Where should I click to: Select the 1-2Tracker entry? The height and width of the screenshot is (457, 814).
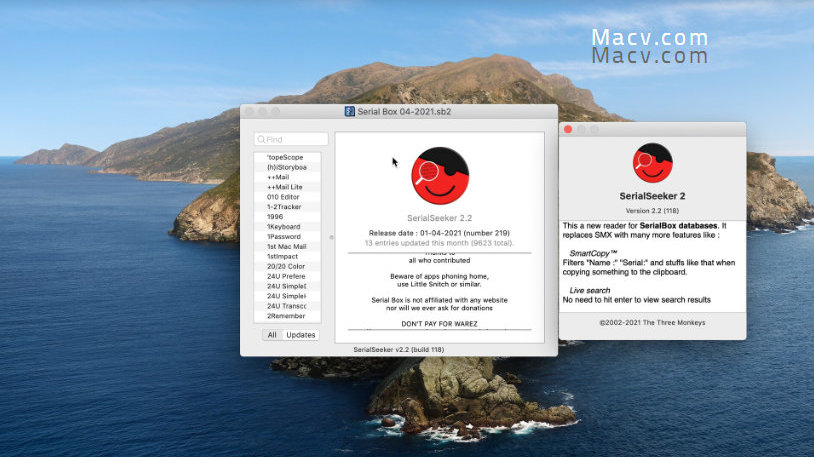click(x=287, y=207)
